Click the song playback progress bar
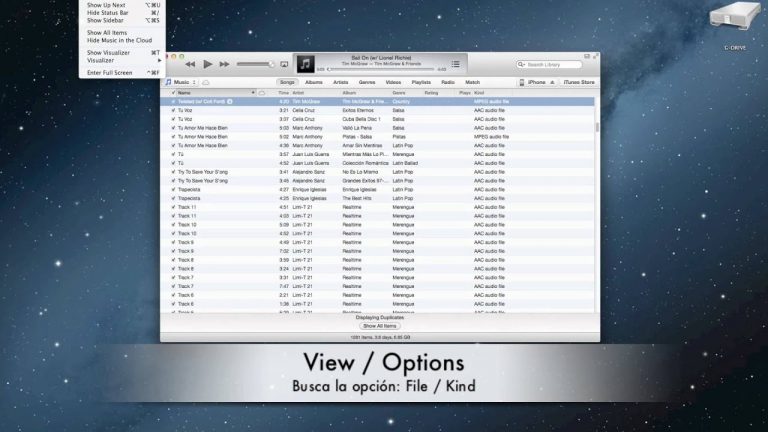The image size is (768, 432). click(380, 70)
